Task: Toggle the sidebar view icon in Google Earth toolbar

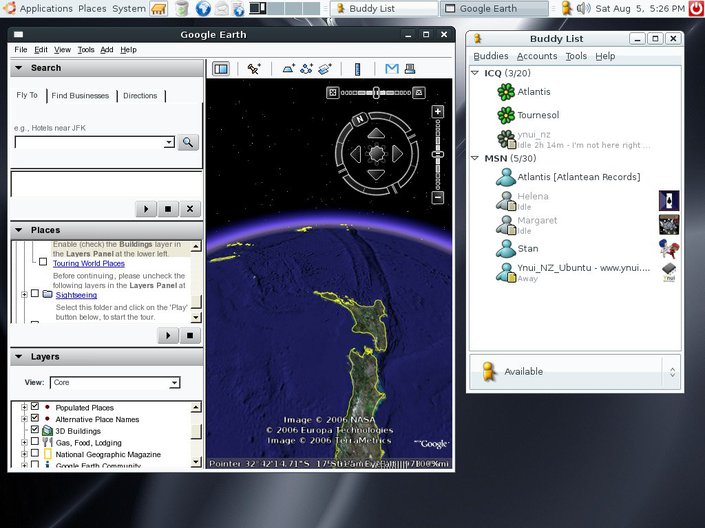Action: click(221, 69)
